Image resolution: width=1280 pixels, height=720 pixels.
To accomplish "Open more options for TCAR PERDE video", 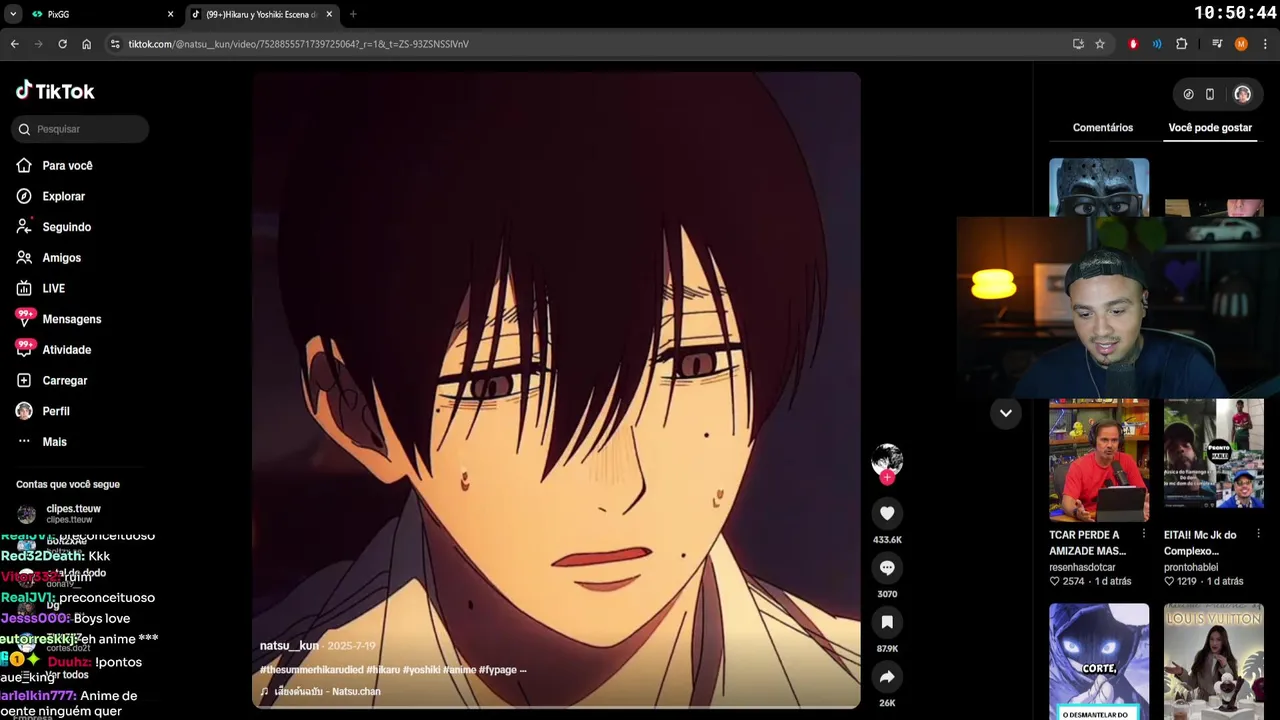I will pyautogui.click(x=1143, y=534).
